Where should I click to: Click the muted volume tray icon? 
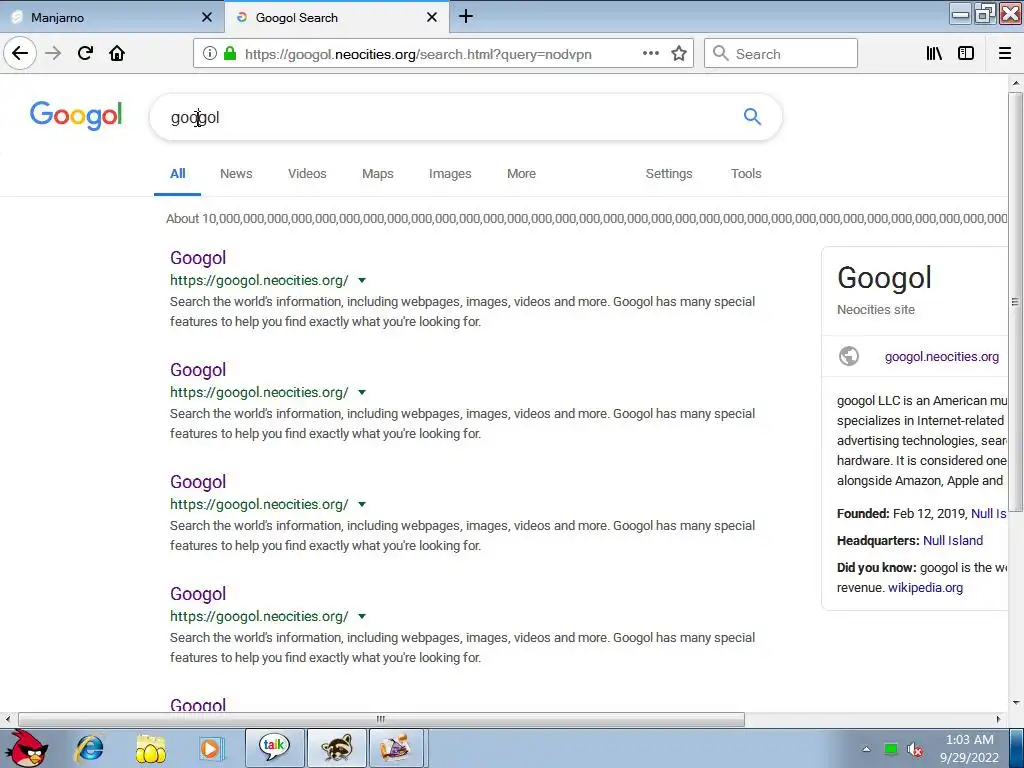(x=915, y=749)
